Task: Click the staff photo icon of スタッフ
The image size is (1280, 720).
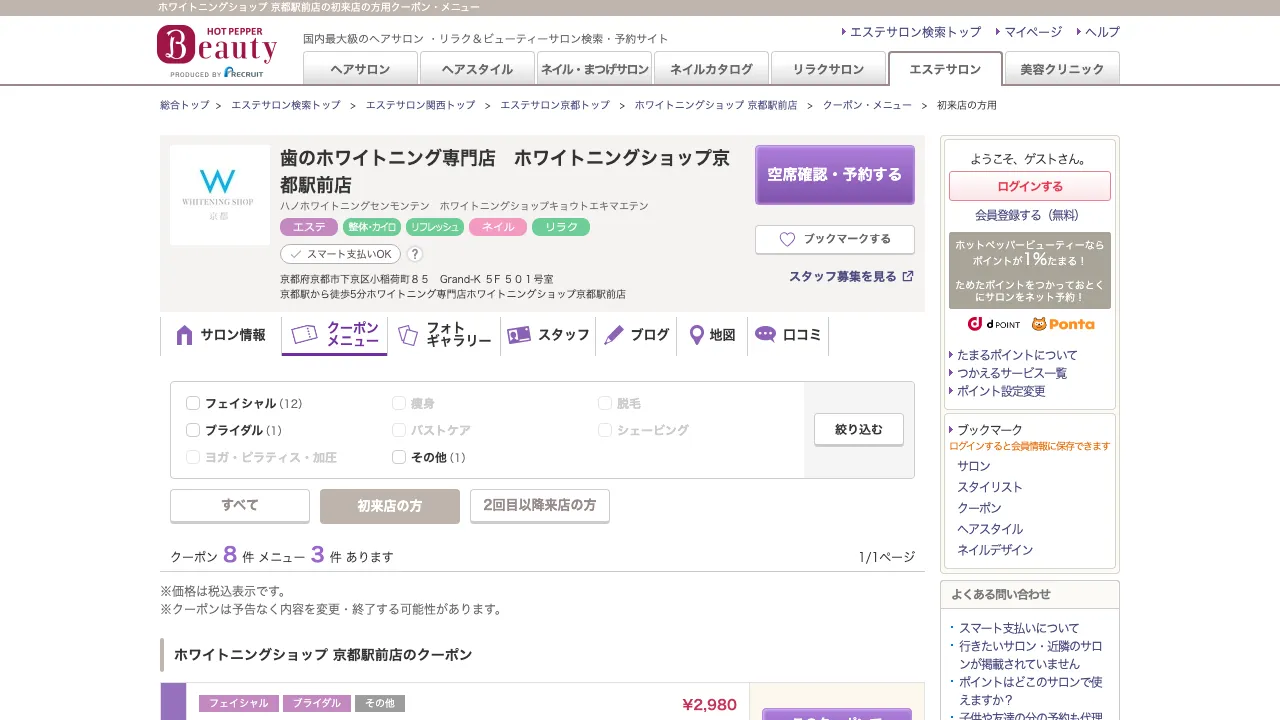Action: 518,335
